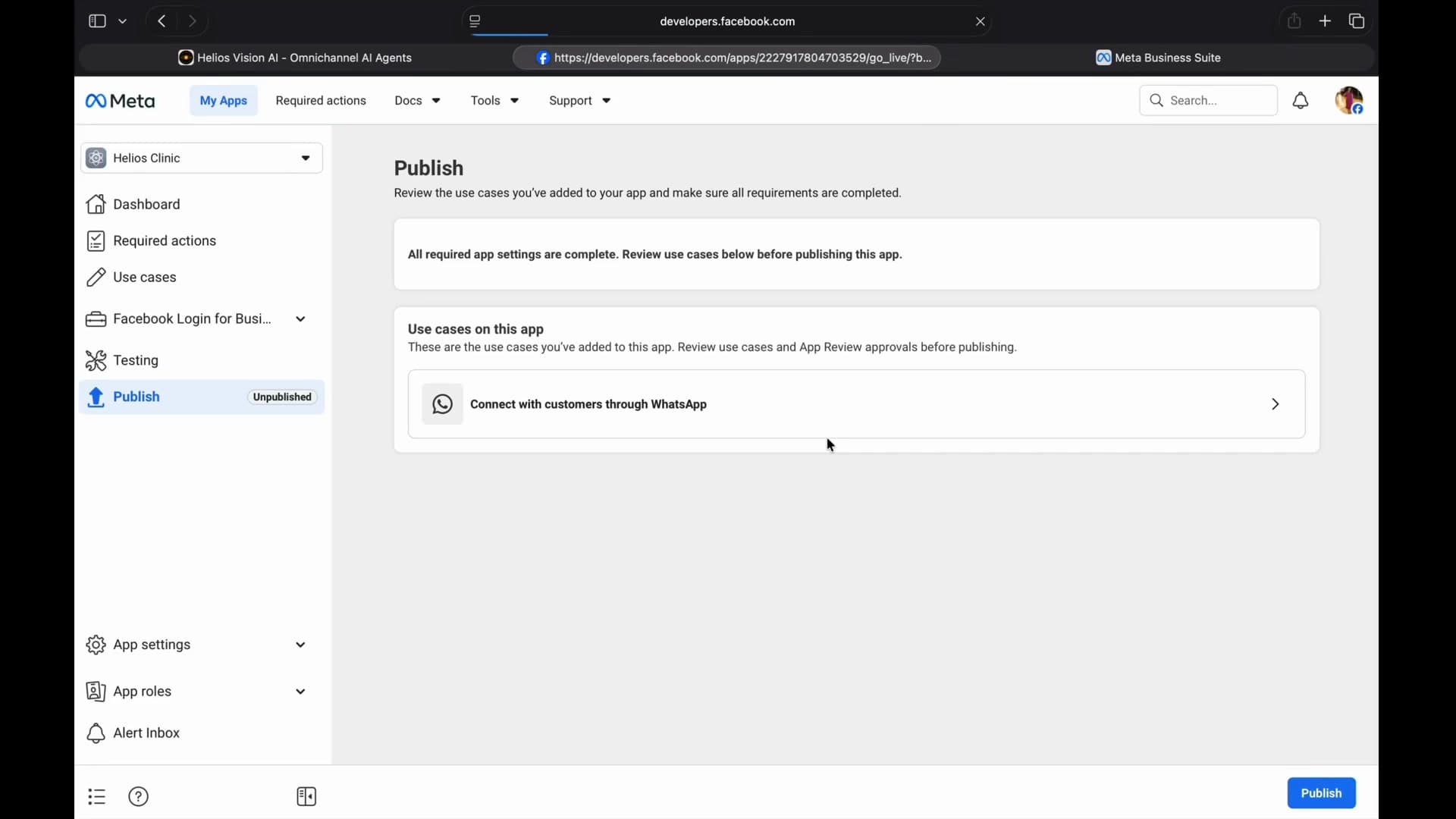Click the WhatsApp use case icon
The height and width of the screenshot is (819, 1456).
[x=443, y=404]
